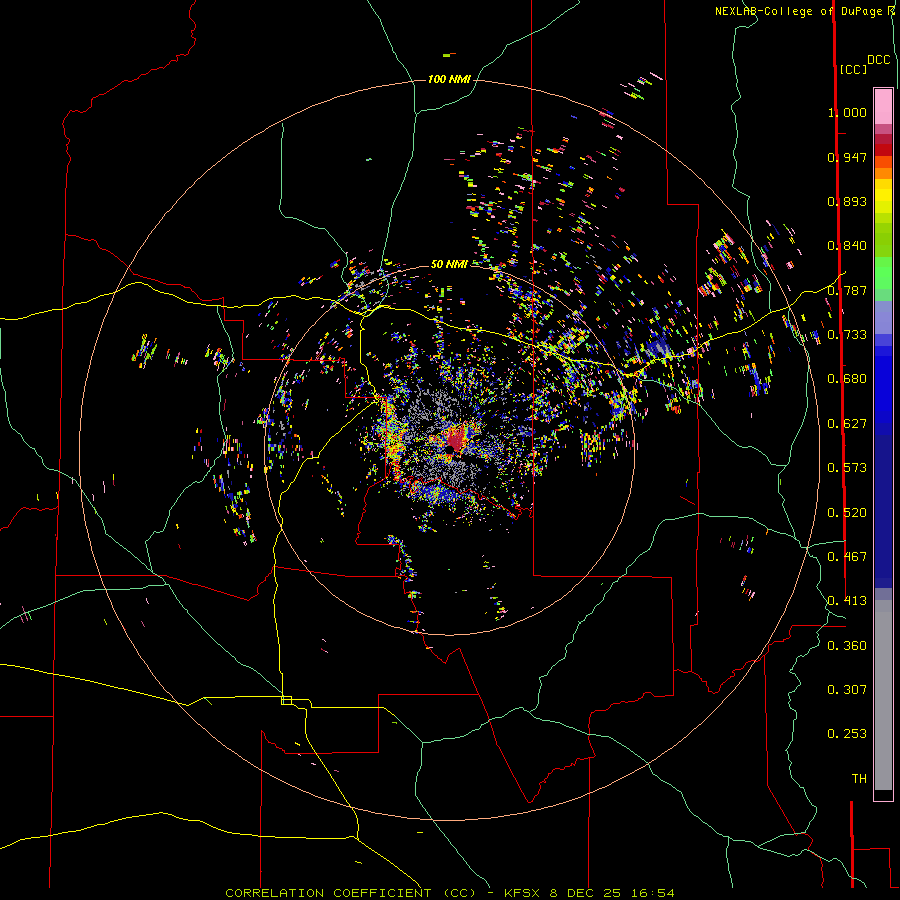
Task: Select the 0.467 scale value
Action: click(847, 557)
